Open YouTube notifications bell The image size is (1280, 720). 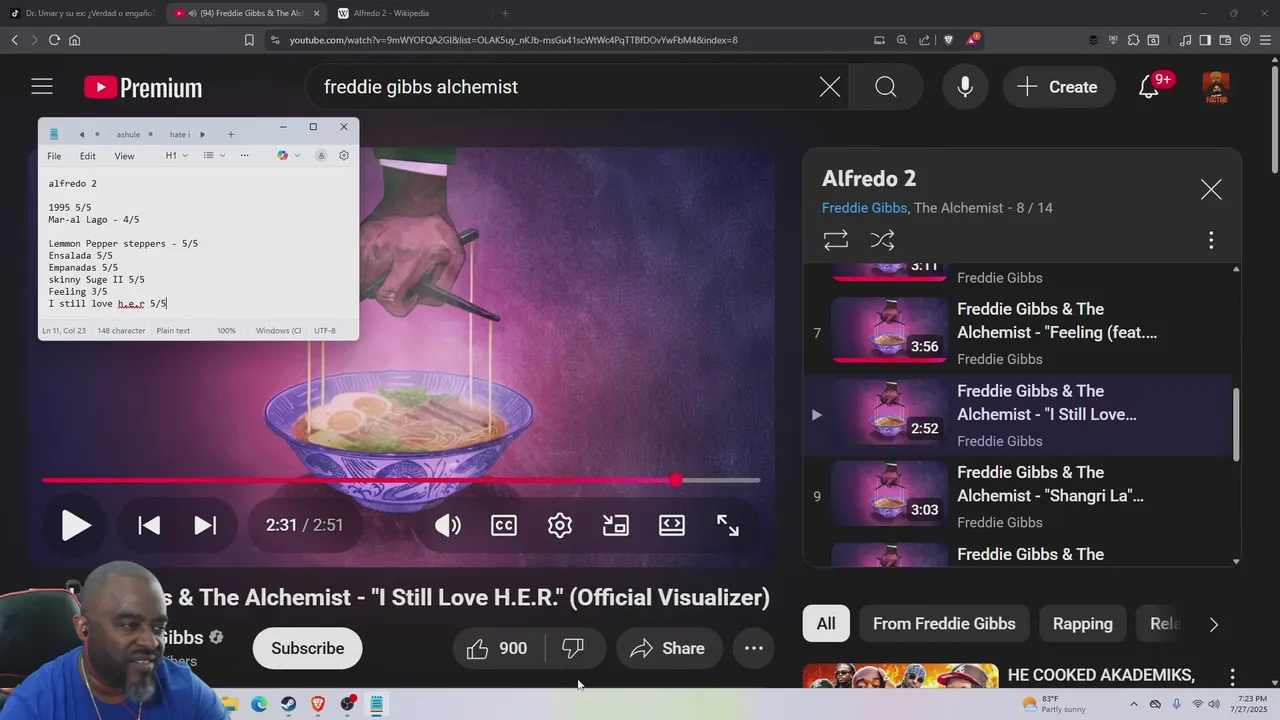[x=1149, y=87]
